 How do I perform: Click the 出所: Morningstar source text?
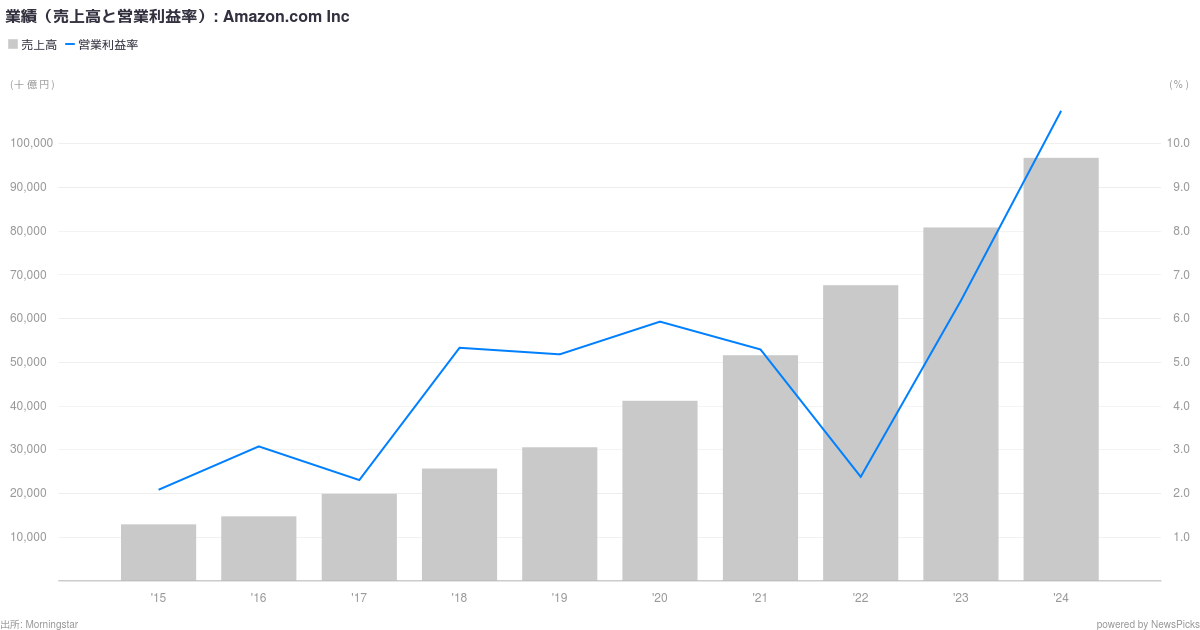click(x=40, y=624)
